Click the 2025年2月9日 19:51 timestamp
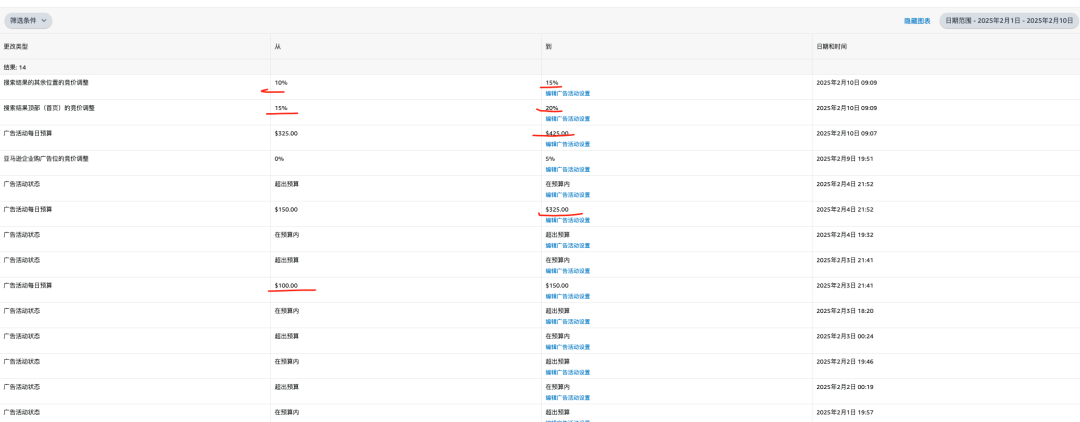 point(845,158)
